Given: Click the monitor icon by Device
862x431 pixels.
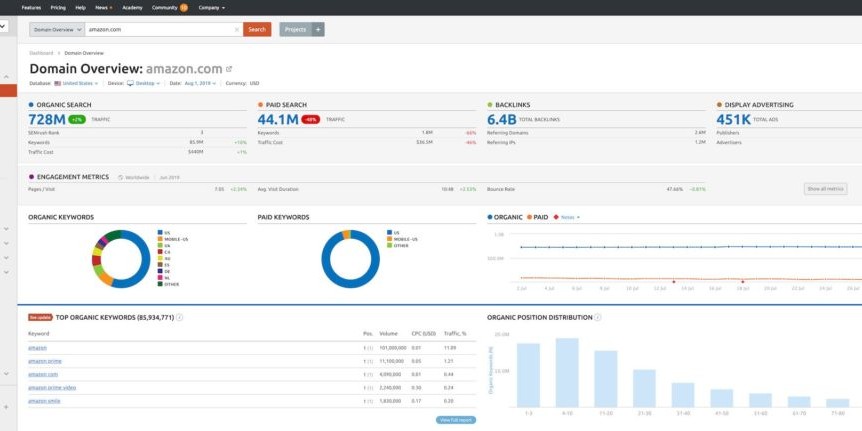Looking at the screenshot, I should [130, 84].
